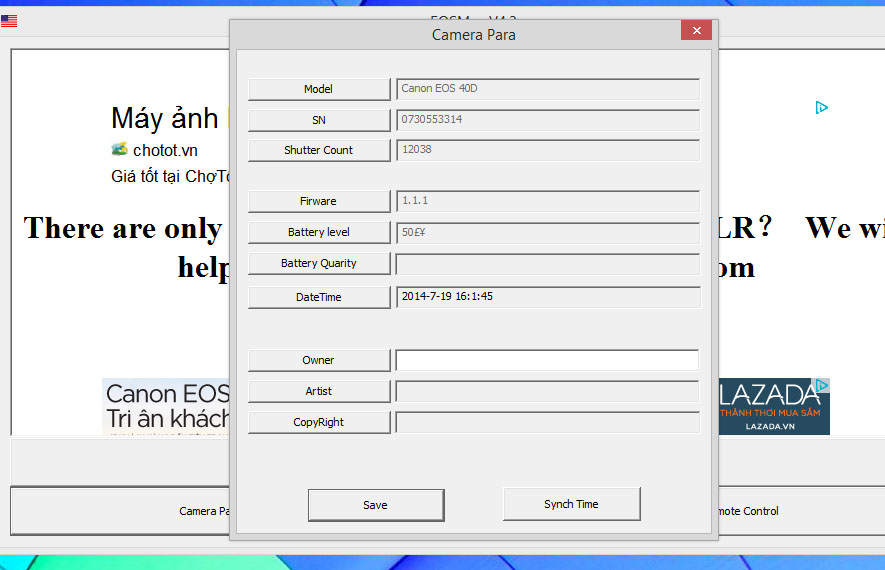Click the empty Battery Quarity field
Viewport: 885px width, 570px height.
[547, 264]
